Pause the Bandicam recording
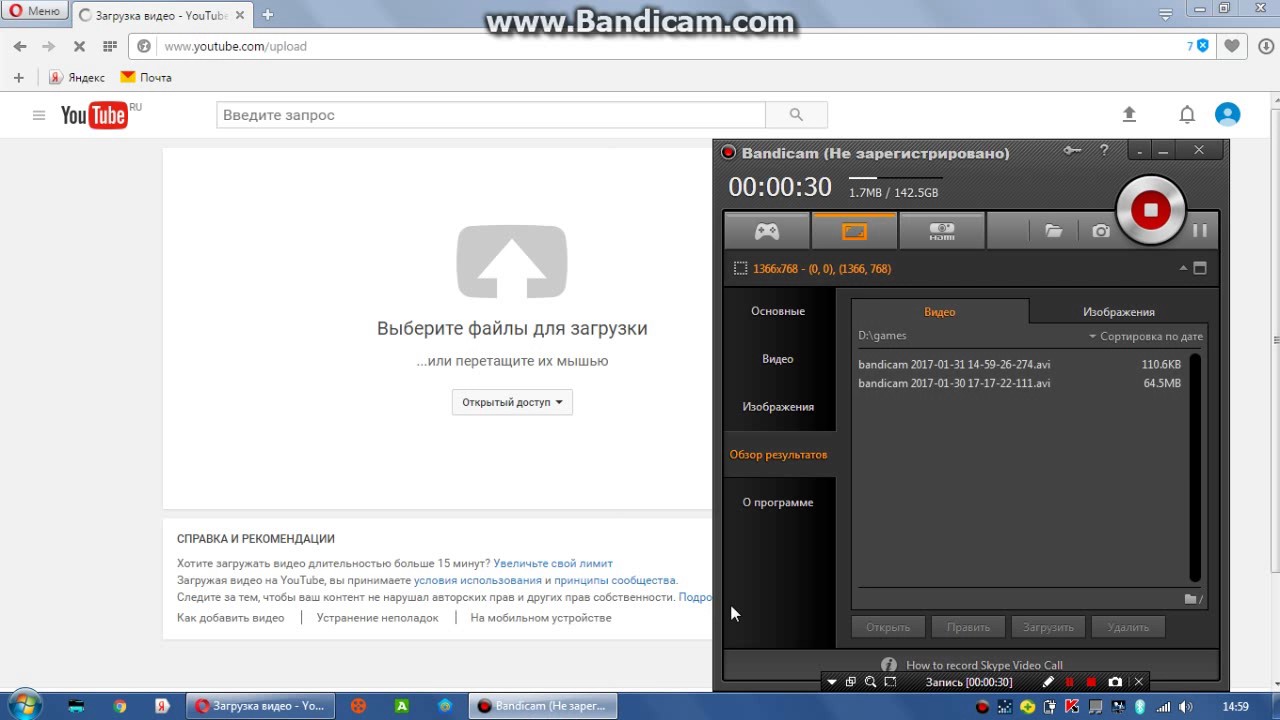 1199,231
